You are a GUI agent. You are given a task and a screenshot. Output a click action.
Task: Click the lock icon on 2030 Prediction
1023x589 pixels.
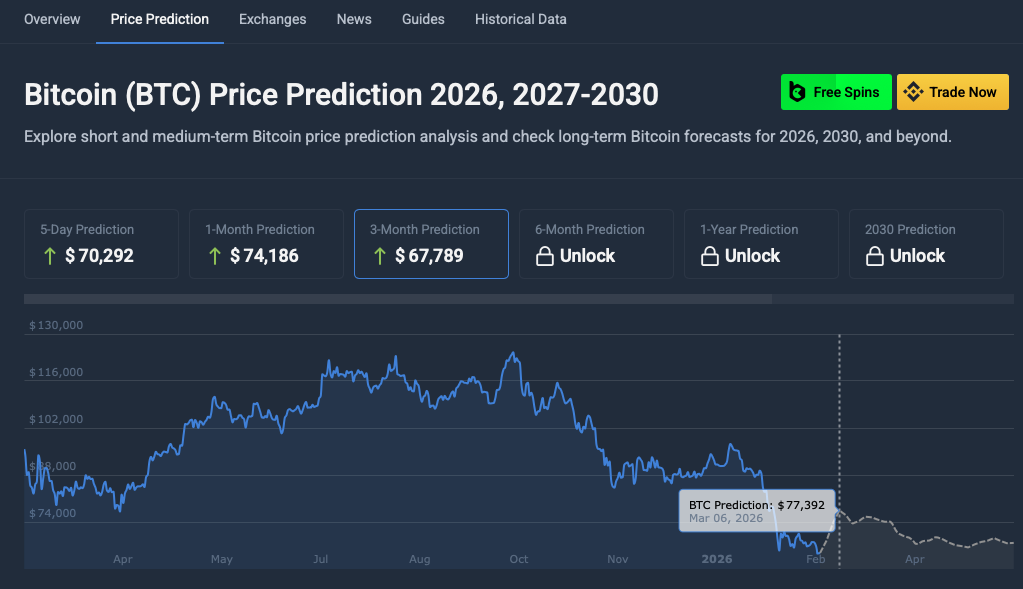coord(874,256)
